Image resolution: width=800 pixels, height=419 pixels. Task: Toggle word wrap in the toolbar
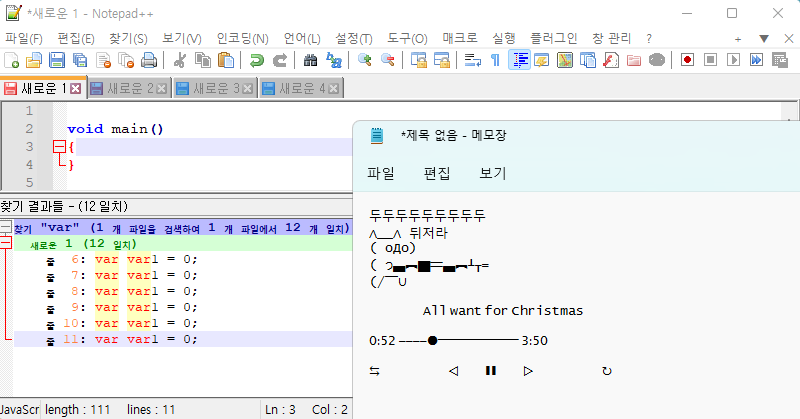472,60
